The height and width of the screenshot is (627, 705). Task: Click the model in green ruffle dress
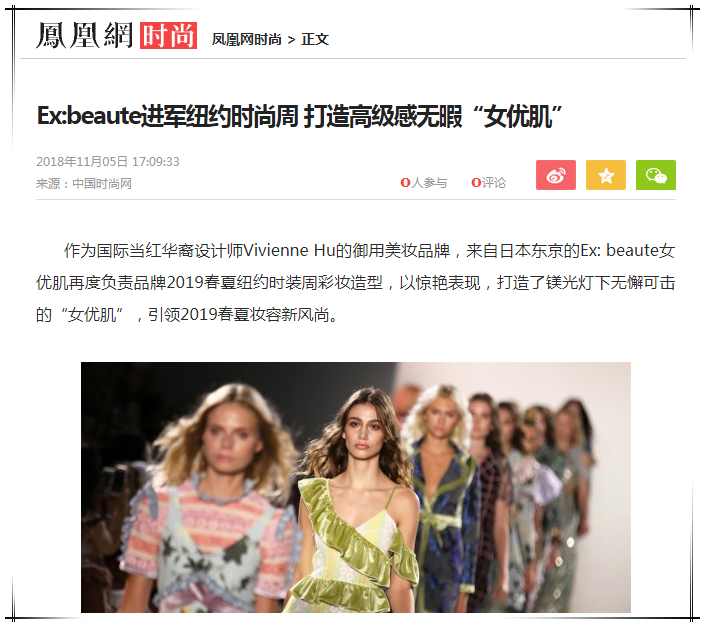click(356, 499)
